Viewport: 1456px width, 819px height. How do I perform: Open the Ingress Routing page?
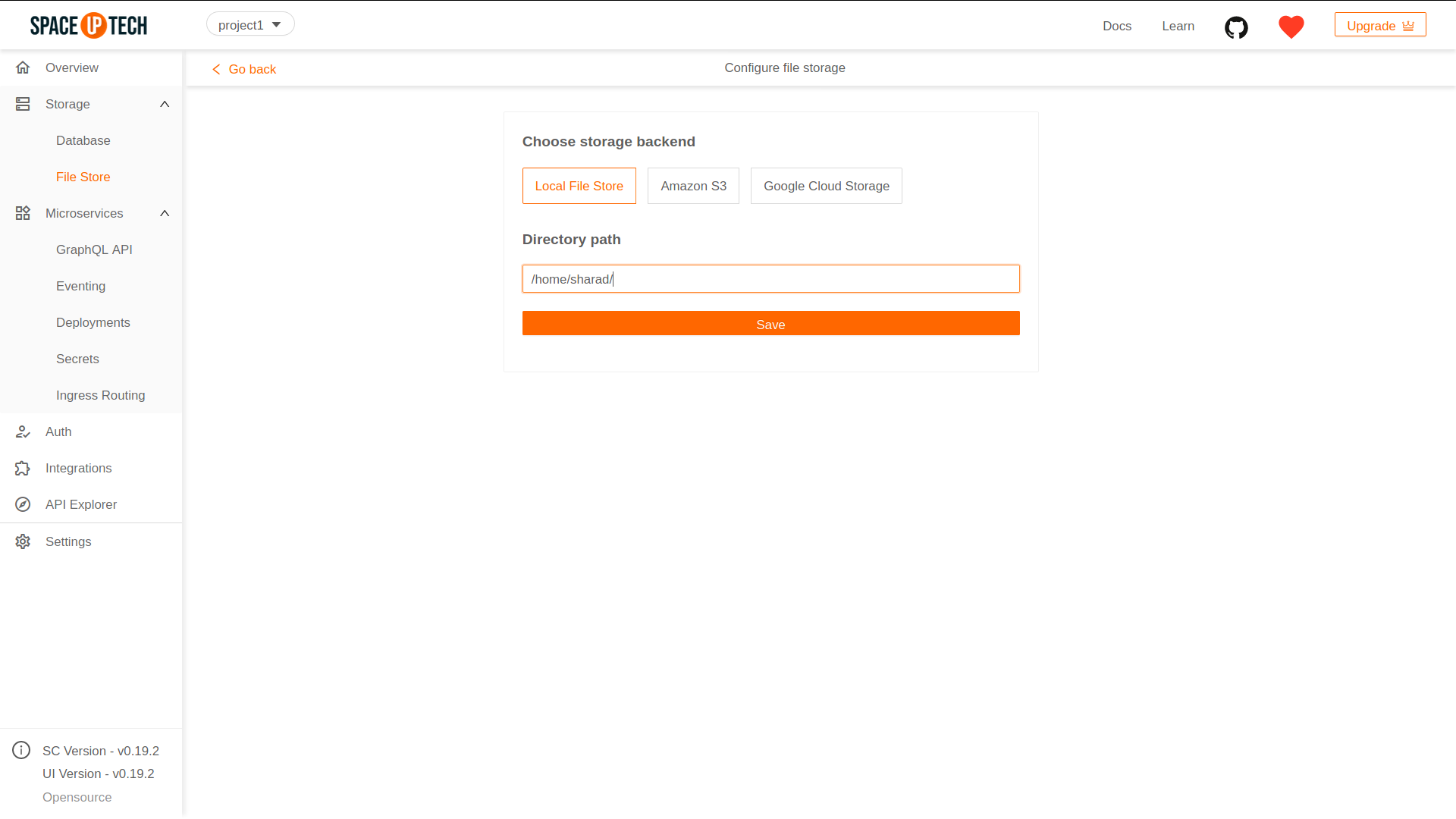point(100,395)
